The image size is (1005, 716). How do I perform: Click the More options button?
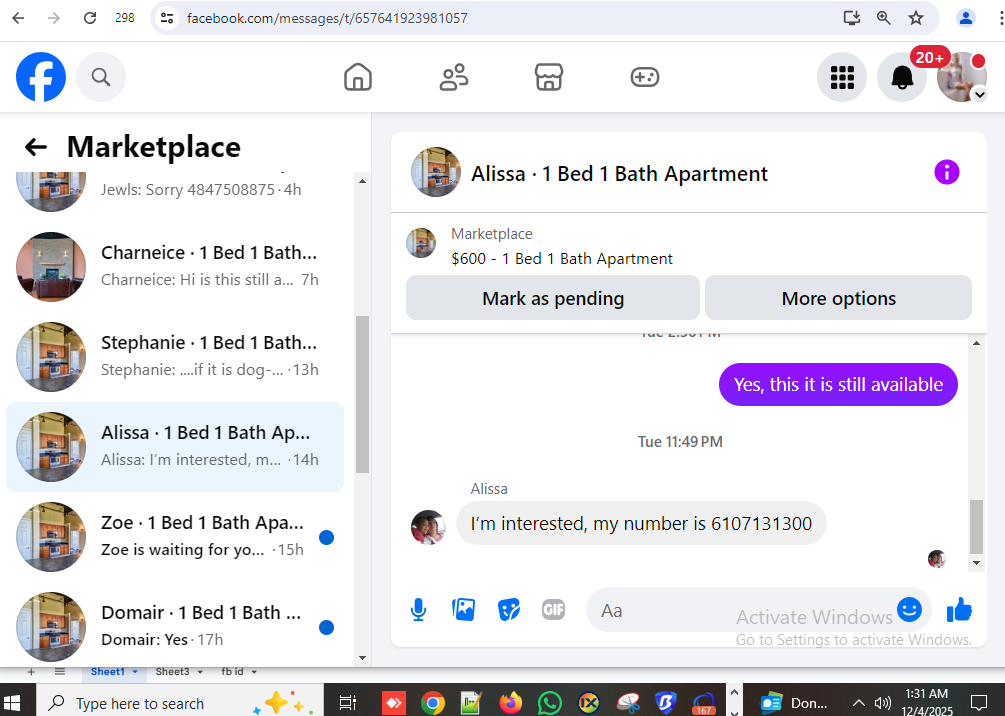(x=838, y=298)
